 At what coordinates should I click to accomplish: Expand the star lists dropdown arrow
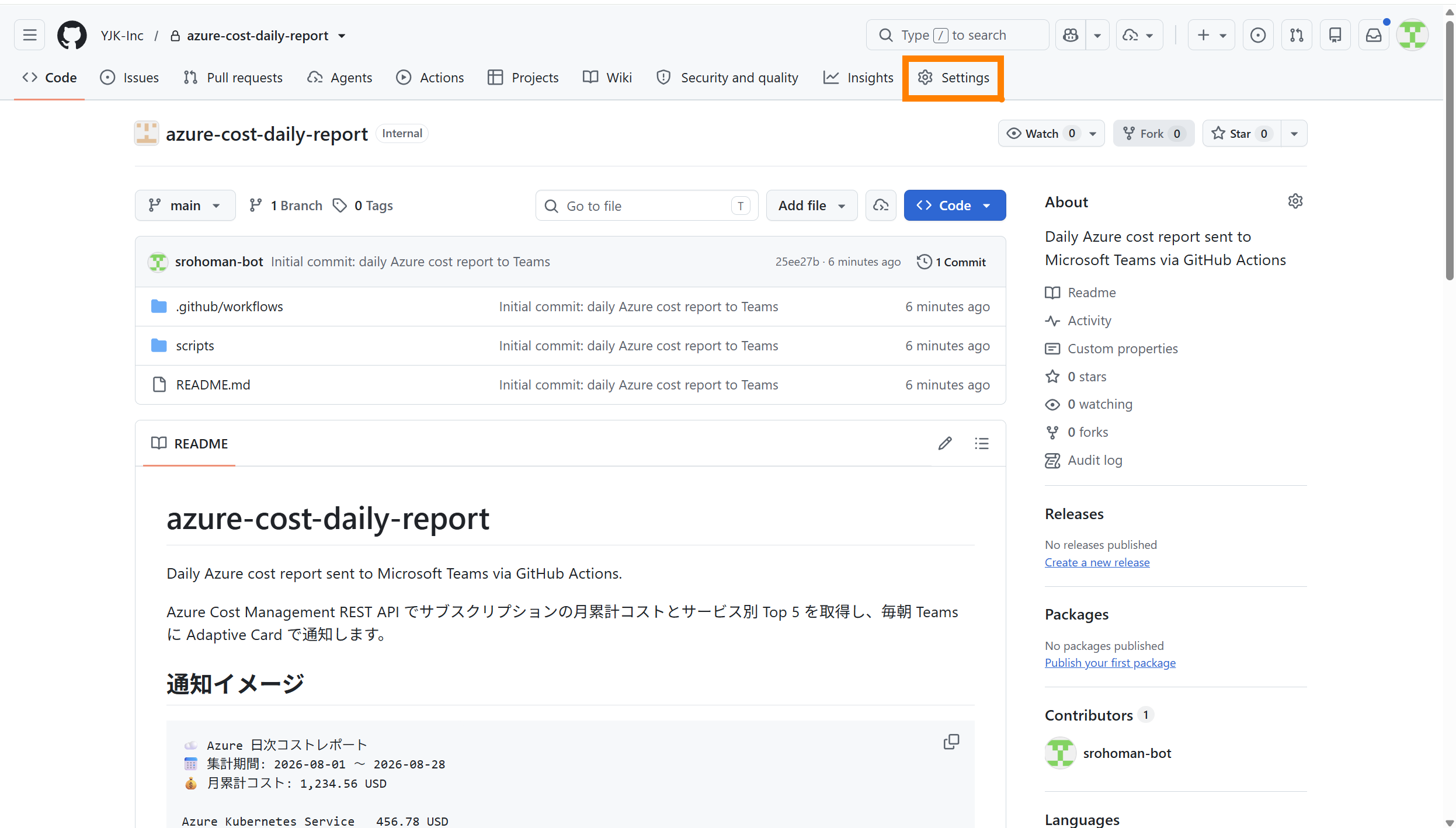(1294, 134)
